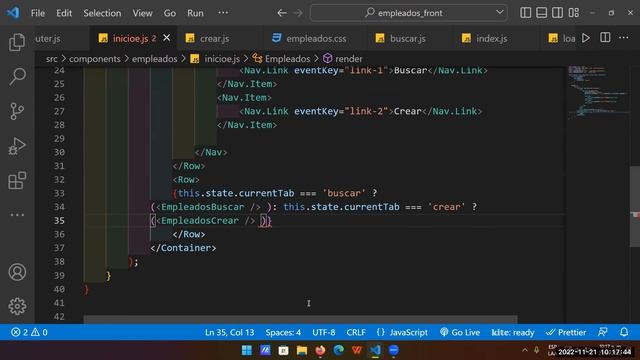Open Customize Layout options
Viewport: 640px width, 360px height.
click(x=574, y=13)
